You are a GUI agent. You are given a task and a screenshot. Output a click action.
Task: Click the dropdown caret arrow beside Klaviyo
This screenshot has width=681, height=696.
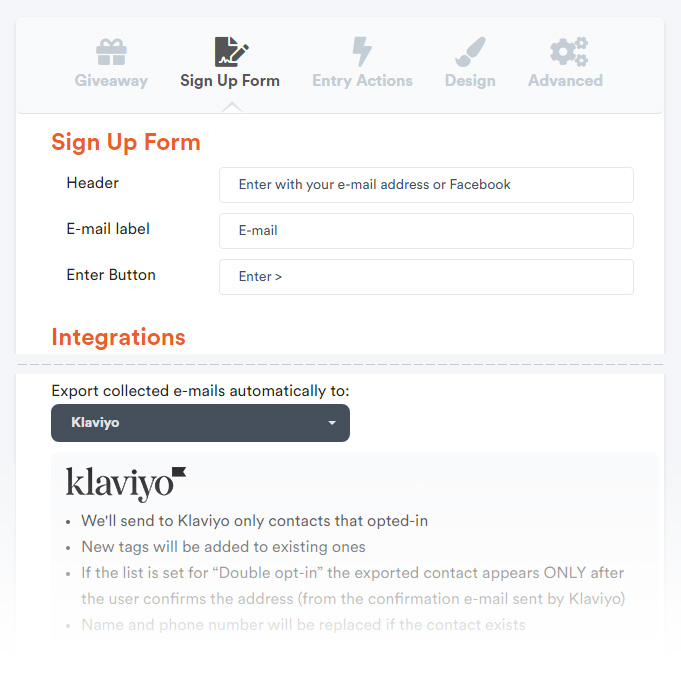332,423
